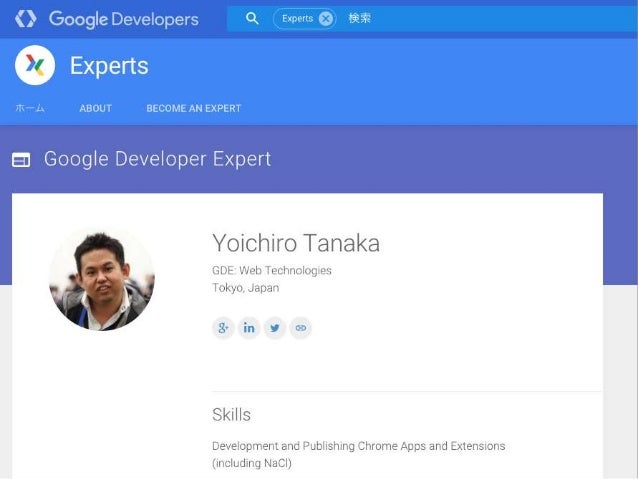Click the Skills section heading
Screen dimensions: 638x479
232,415
